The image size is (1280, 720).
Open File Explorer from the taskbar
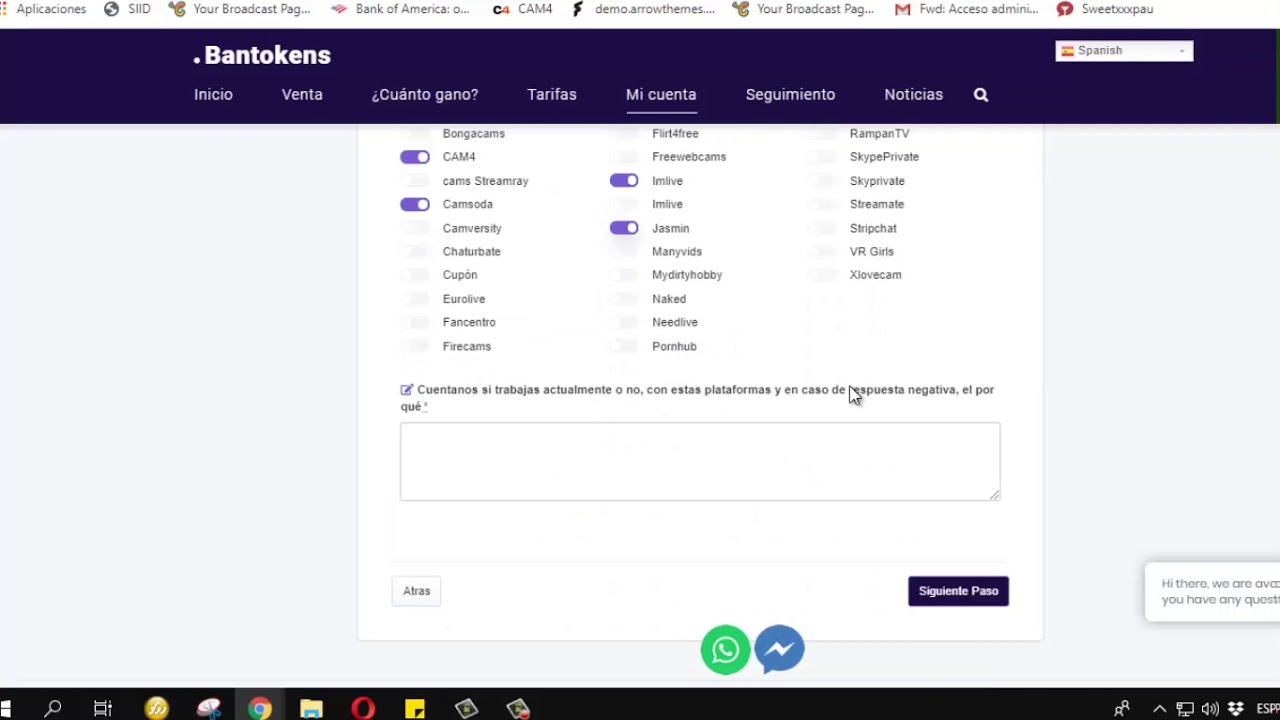click(x=311, y=709)
